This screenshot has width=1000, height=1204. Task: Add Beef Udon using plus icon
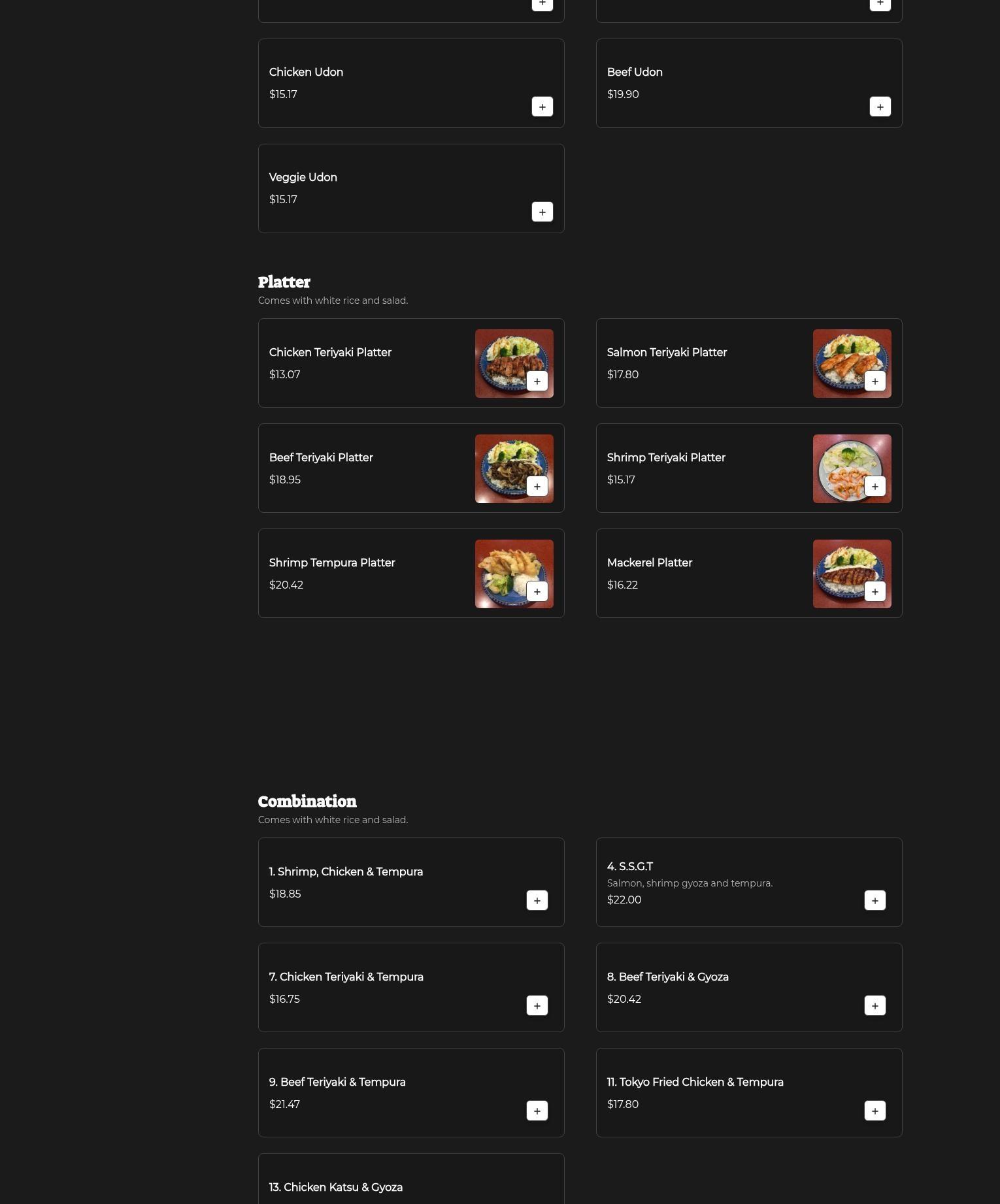tap(880, 106)
